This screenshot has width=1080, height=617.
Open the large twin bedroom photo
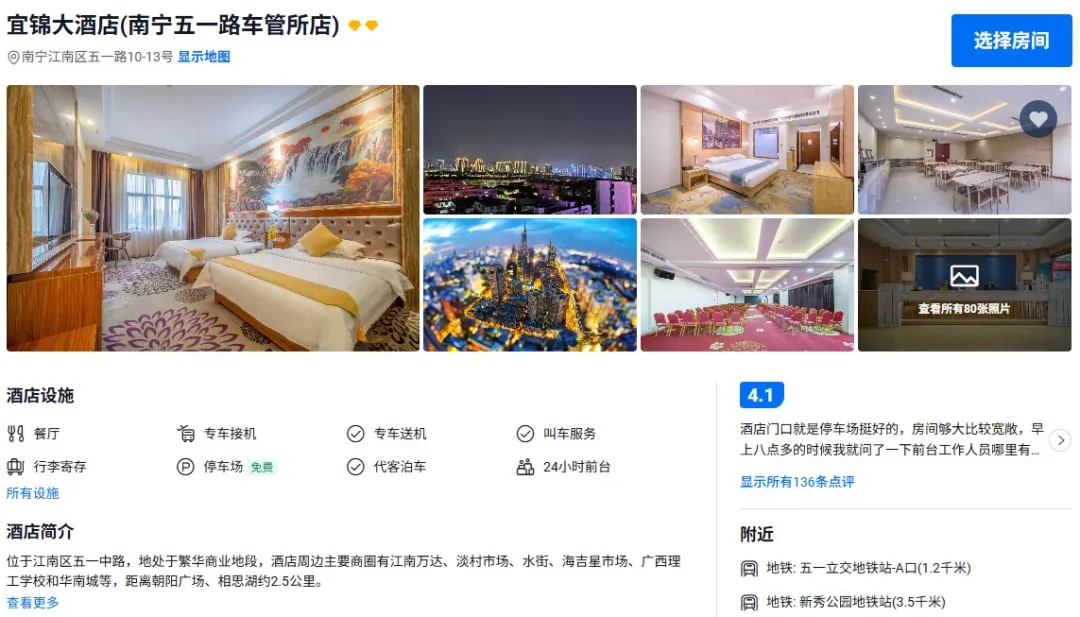coord(213,218)
